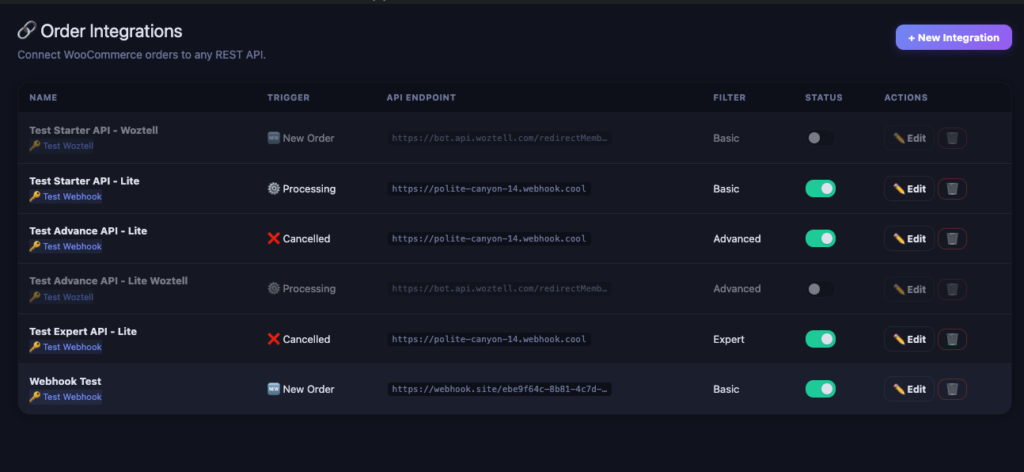
Task: Click the API ENDPOINT column header
Action: tap(421, 98)
